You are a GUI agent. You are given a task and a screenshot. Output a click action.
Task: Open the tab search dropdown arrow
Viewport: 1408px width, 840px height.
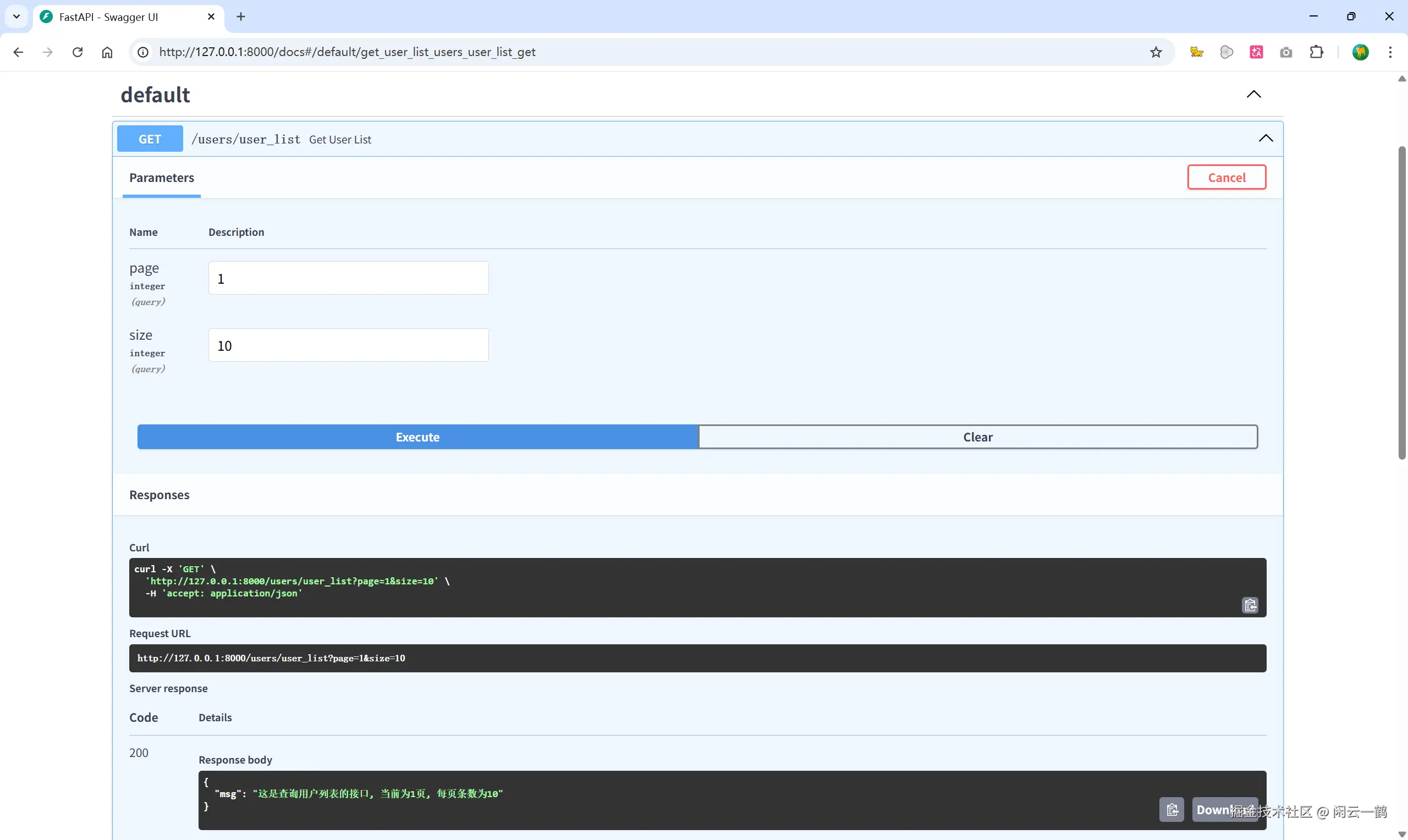point(16,16)
